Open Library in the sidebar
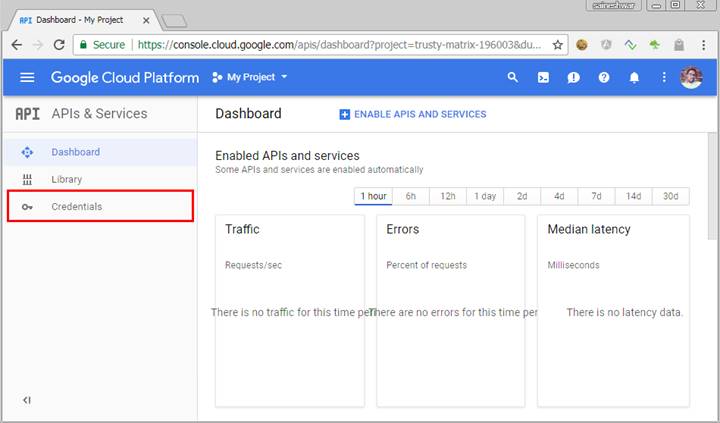 point(100,180)
